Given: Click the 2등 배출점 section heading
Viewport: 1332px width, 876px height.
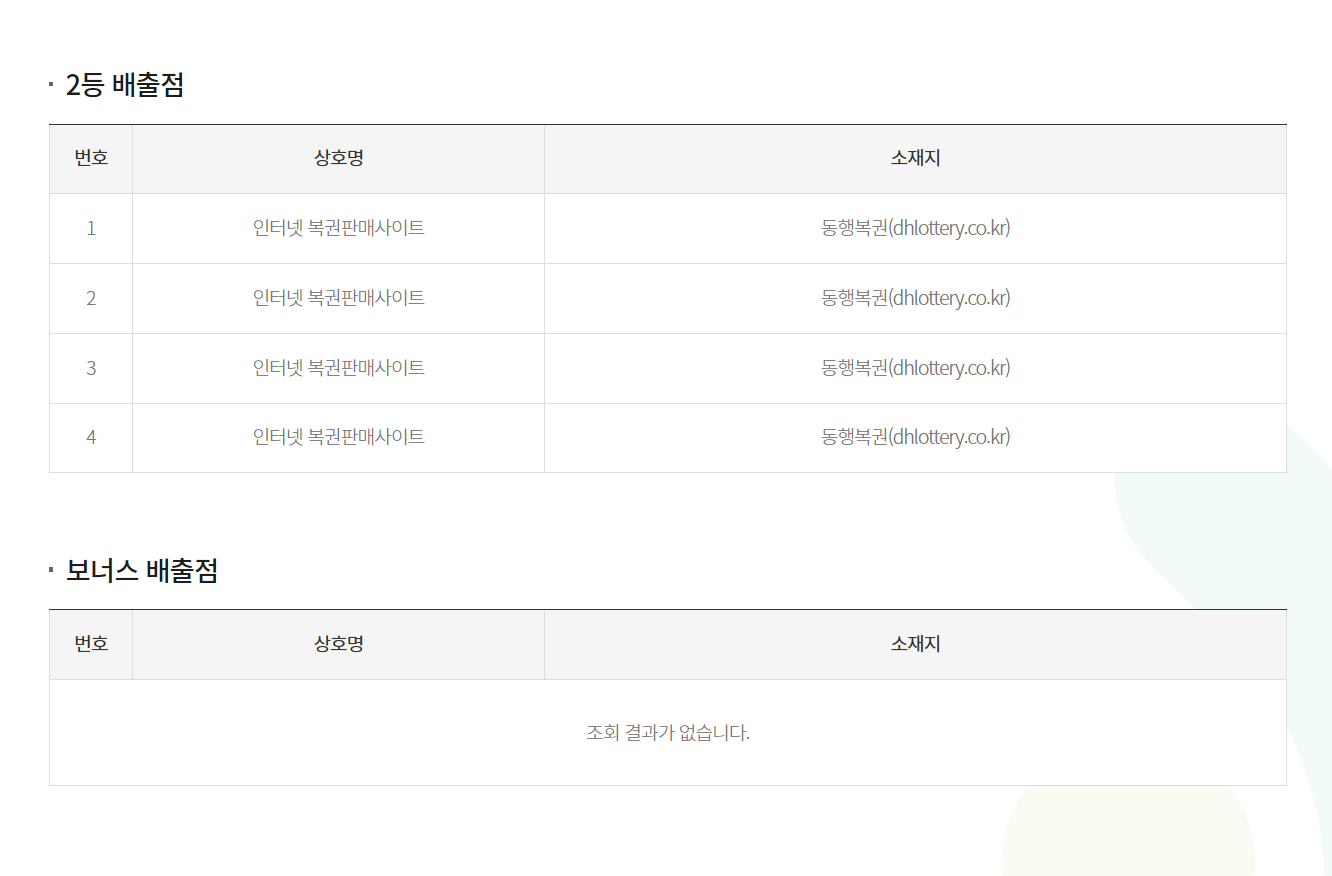Looking at the screenshot, I should [x=125, y=85].
